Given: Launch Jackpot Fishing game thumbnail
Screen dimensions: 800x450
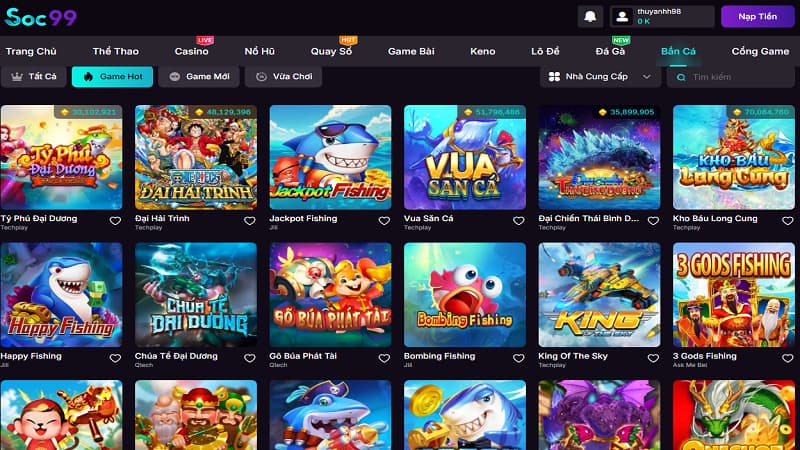Looking at the screenshot, I should pos(331,157).
